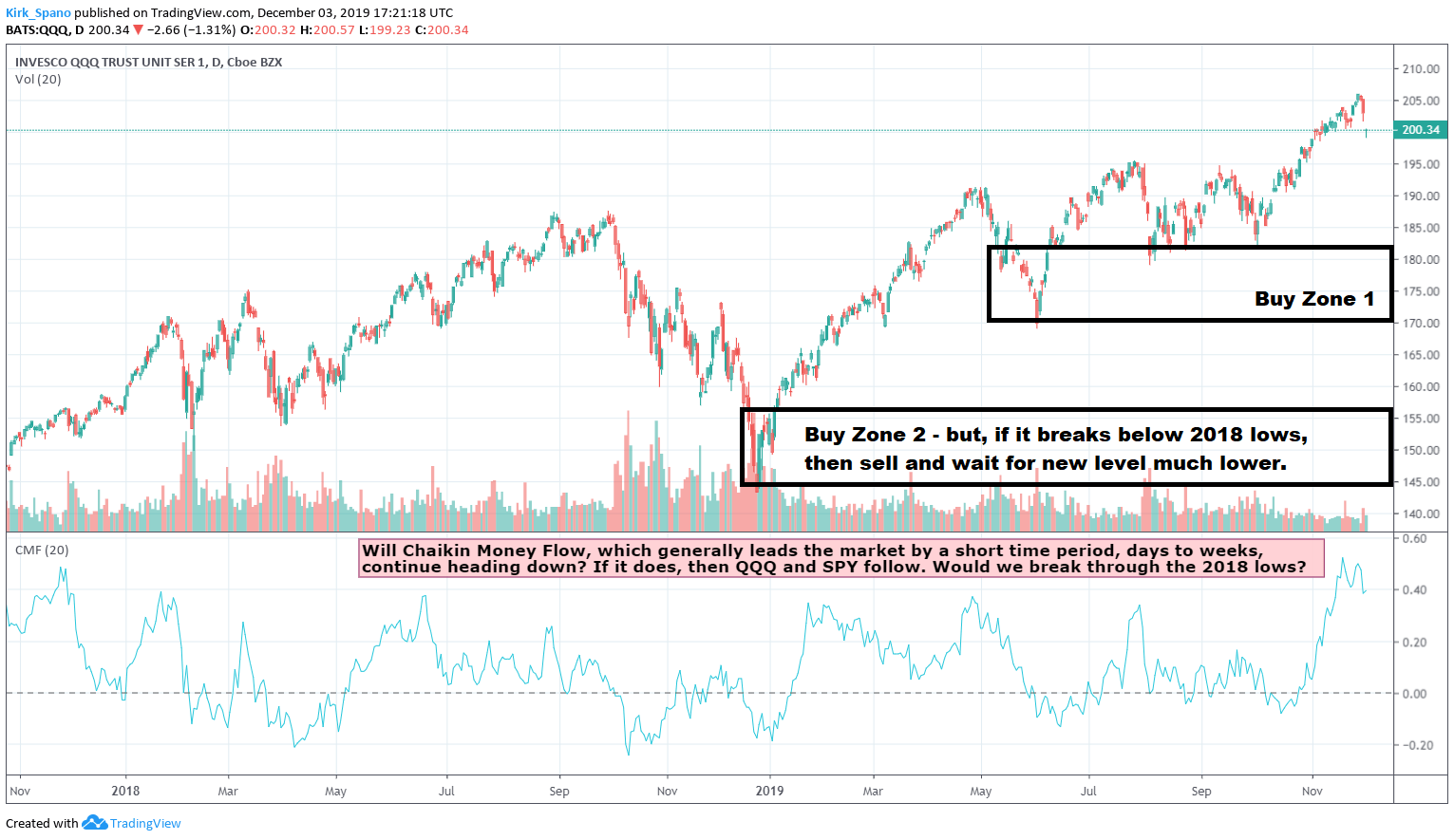Click the 160.00 price axis label
Image resolution: width=1454 pixels, height=840 pixels.
(1421, 387)
